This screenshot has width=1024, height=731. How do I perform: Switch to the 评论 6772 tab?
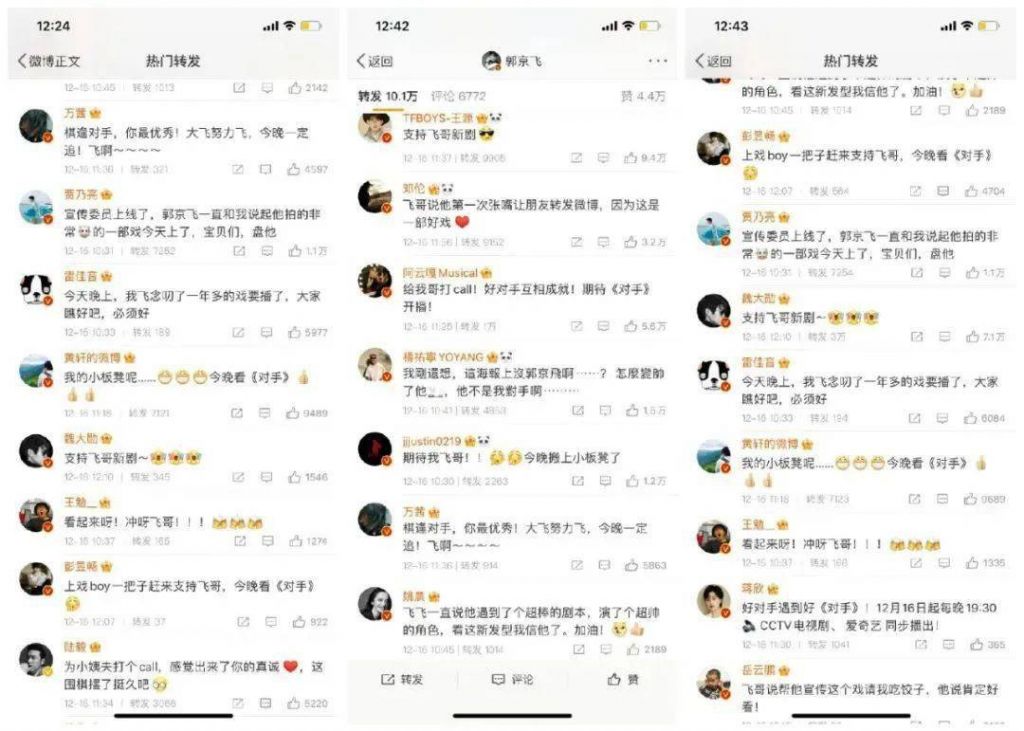[458, 96]
